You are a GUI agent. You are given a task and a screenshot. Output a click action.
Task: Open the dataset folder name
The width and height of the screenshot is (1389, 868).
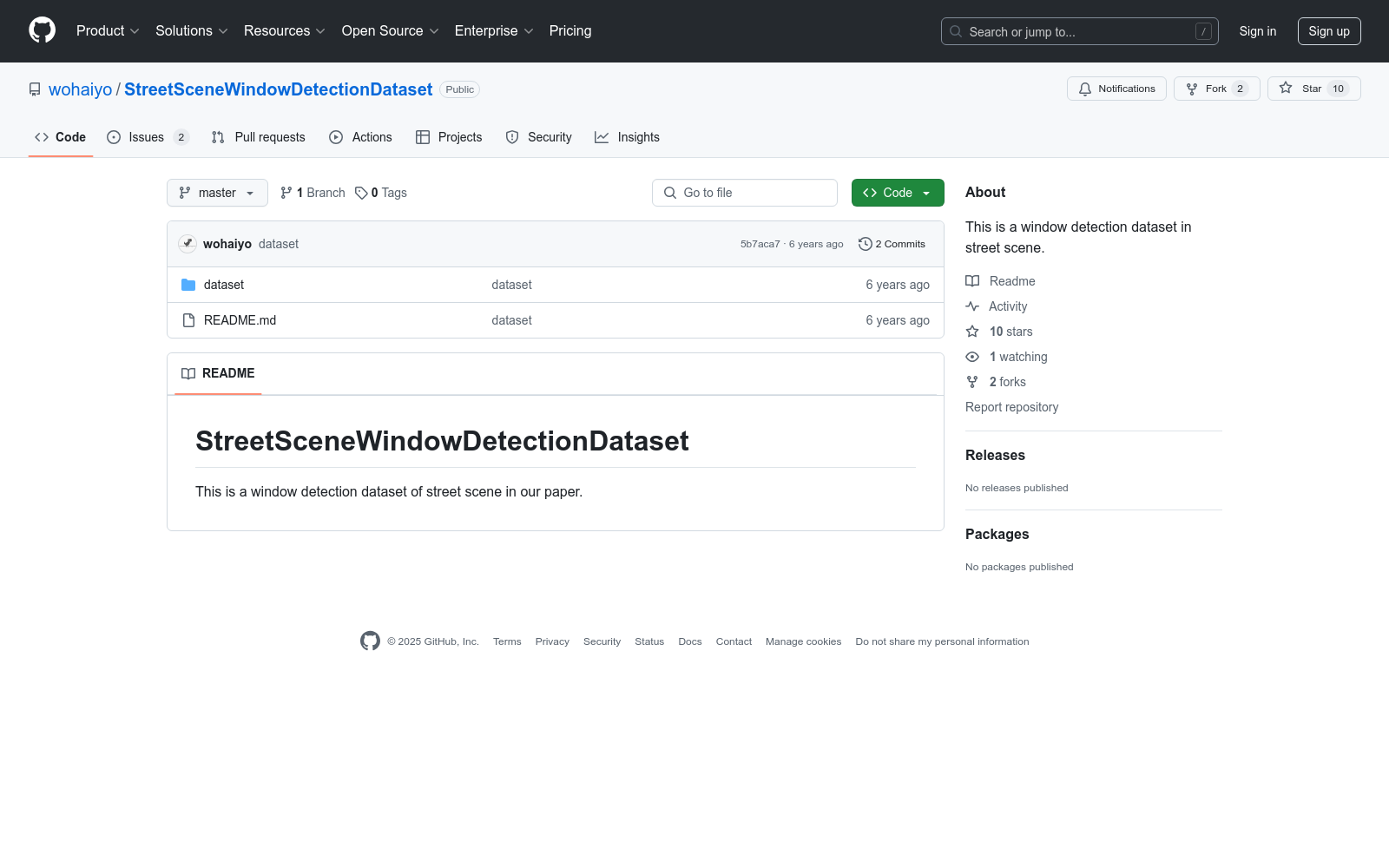tap(224, 285)
